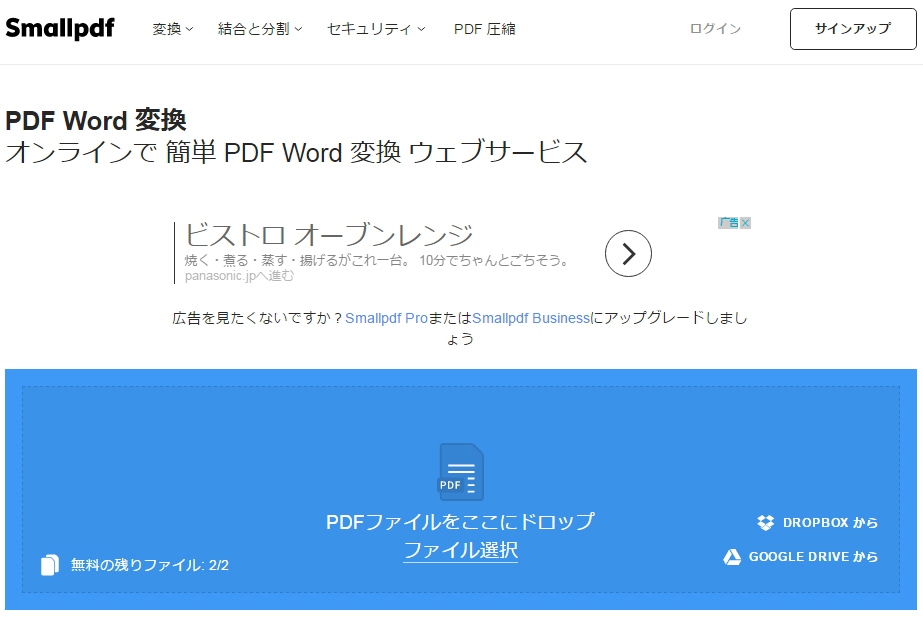The width and height of the screenshot is (923, 617).
Task: Open the Smallpdf Pro link
Action: coord(386,318)
